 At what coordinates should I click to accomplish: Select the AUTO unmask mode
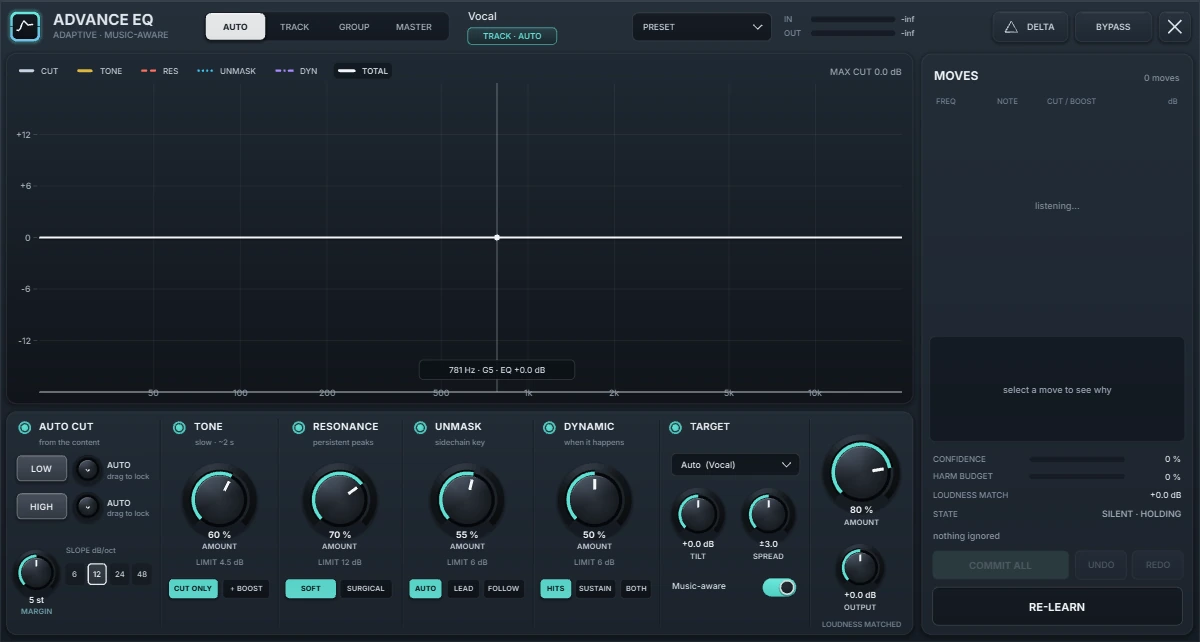point(426,588)
